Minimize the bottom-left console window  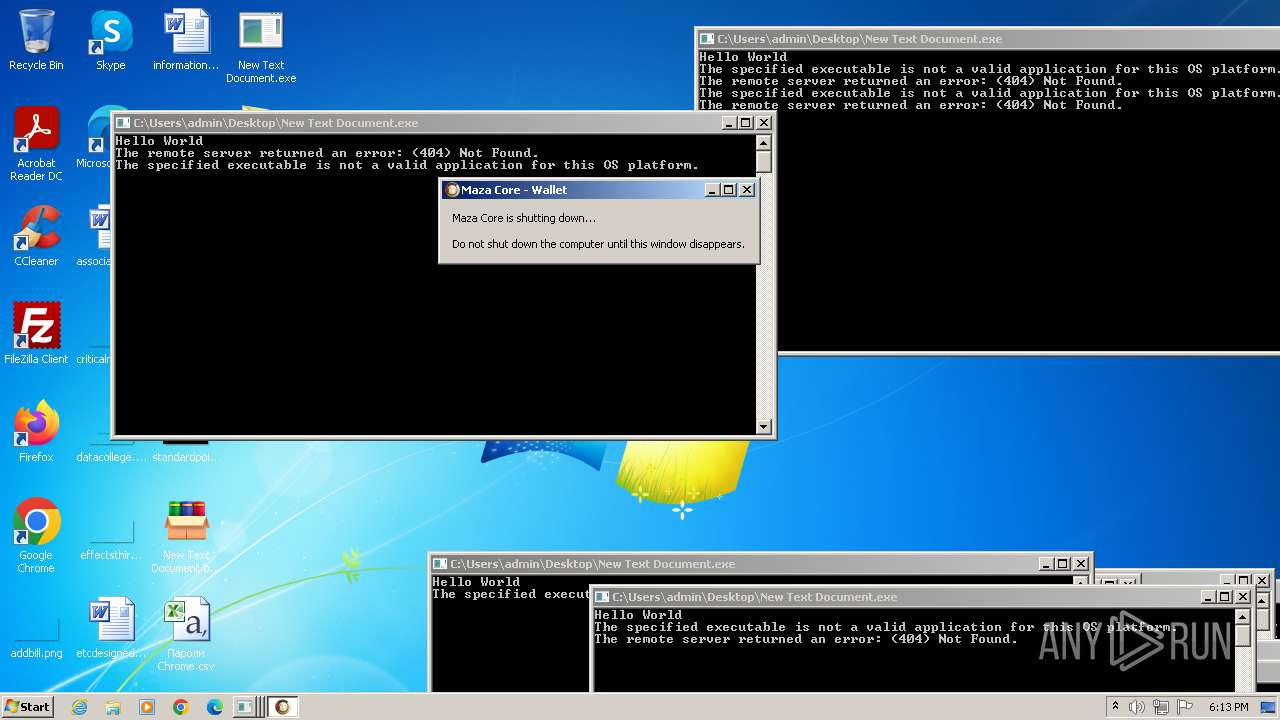[1045, 564]
